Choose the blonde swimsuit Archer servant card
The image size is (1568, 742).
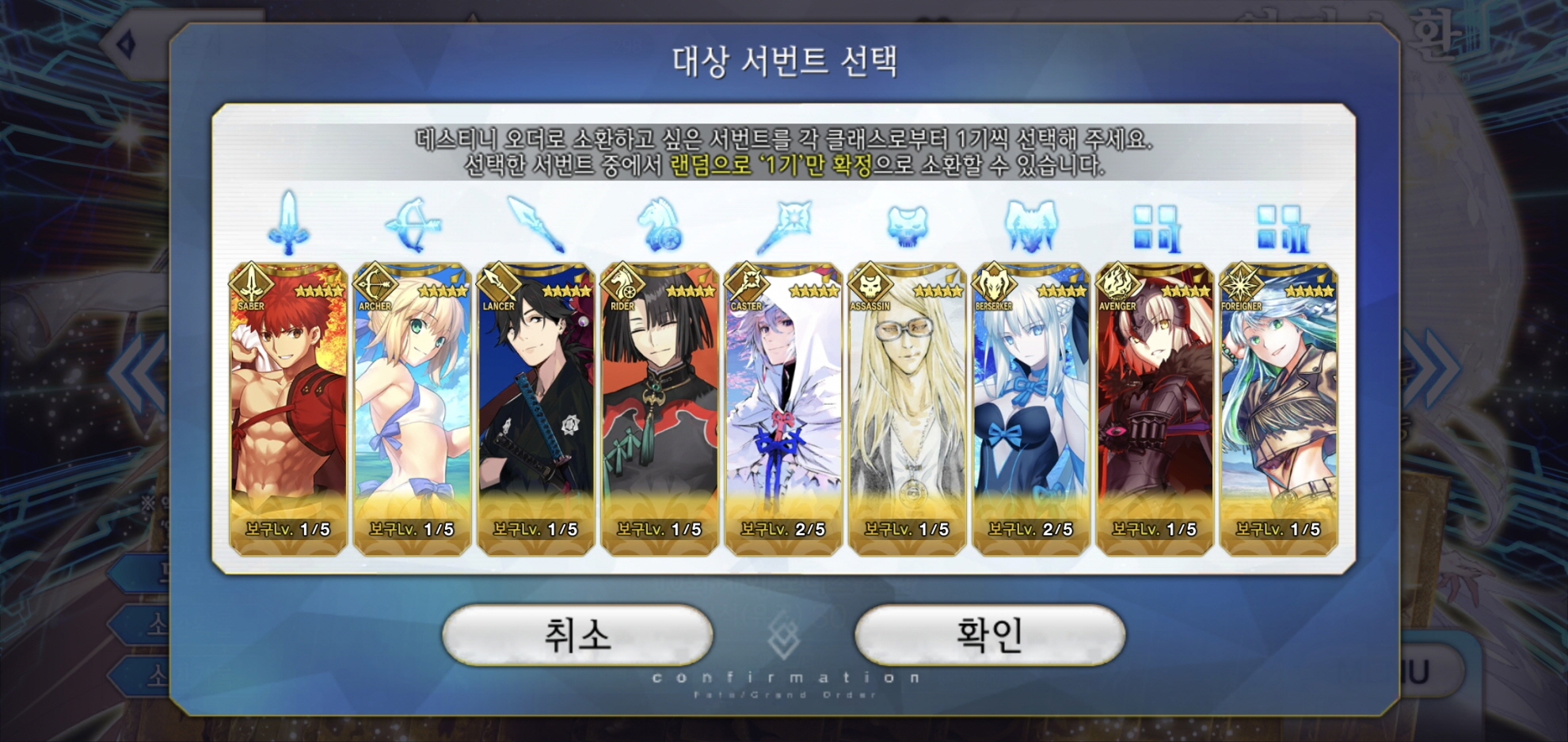click(412, 409)
